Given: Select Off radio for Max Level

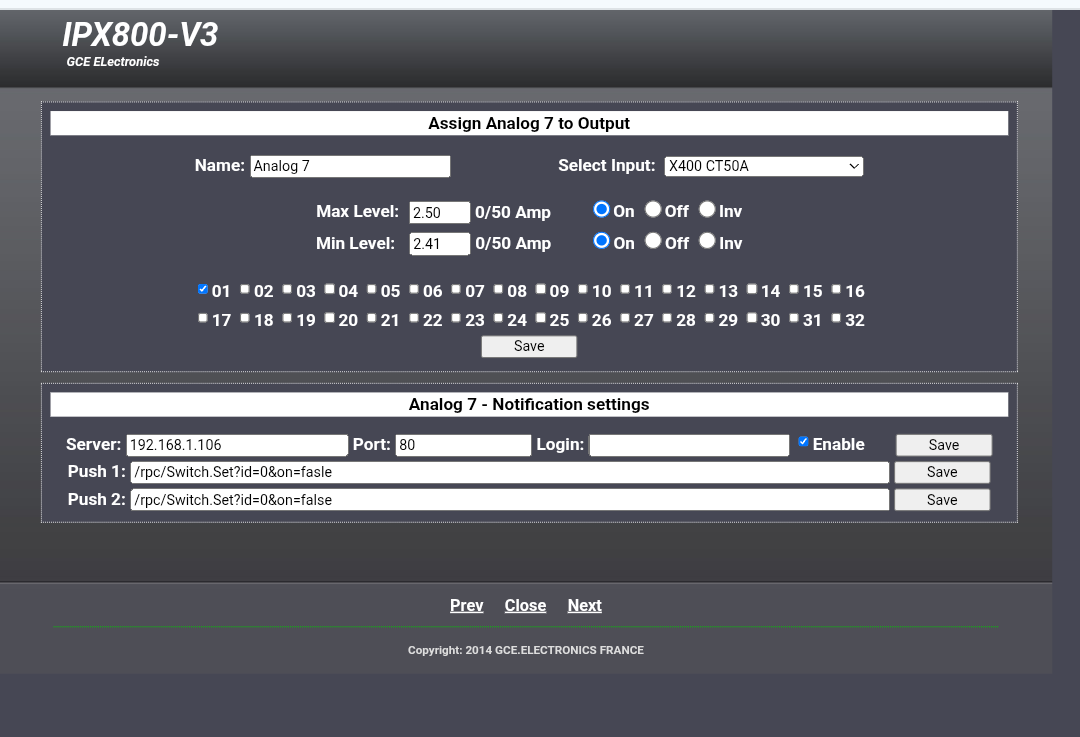Looking at the screenshot, I should pos(653,209).
